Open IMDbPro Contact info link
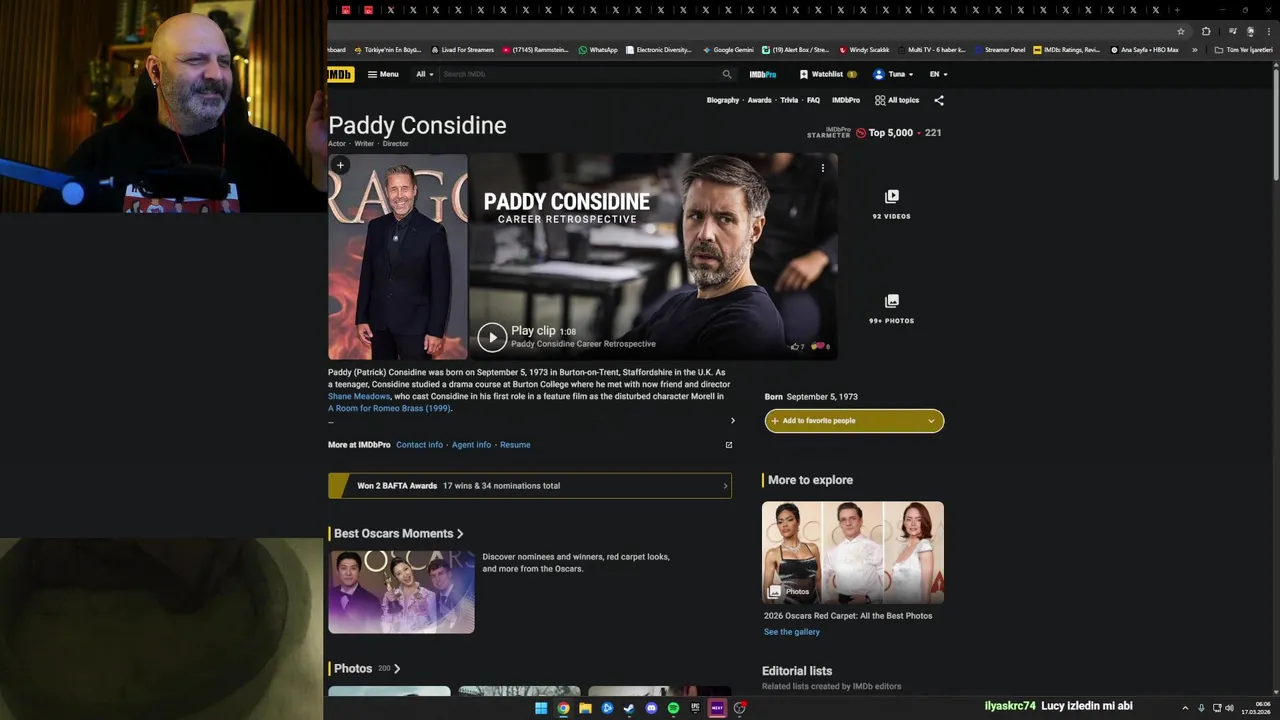This screenshot has height=720, width=1280. (419, 445)
